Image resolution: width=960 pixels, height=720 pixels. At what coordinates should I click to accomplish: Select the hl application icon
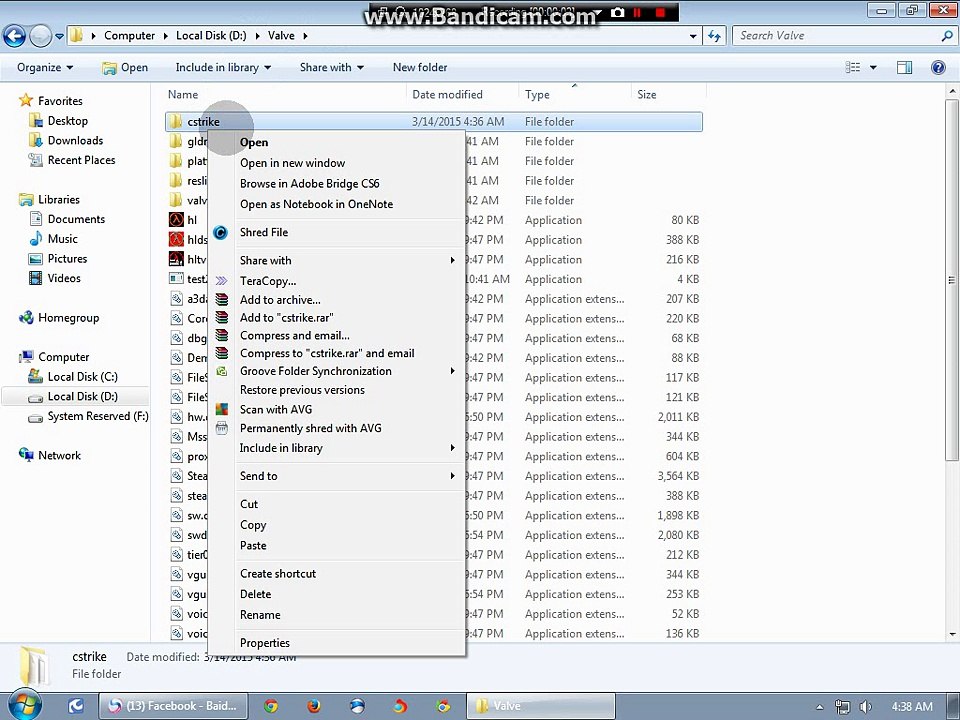(x=176, y=220)
